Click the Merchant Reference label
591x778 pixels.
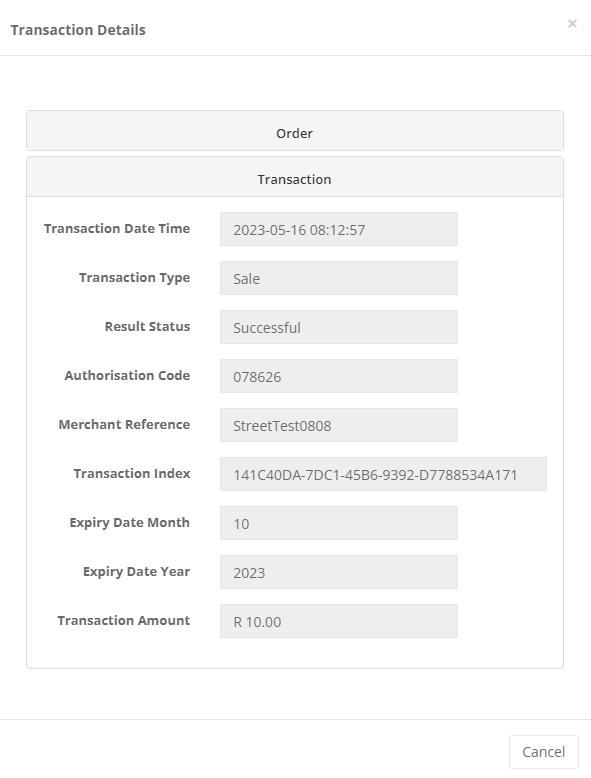click(x=125, y=424)
